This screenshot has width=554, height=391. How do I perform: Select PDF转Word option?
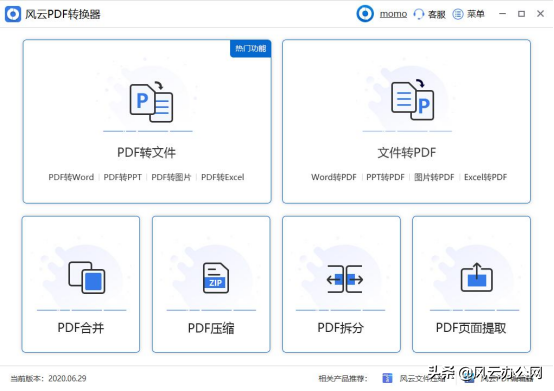tap(71, 177)
